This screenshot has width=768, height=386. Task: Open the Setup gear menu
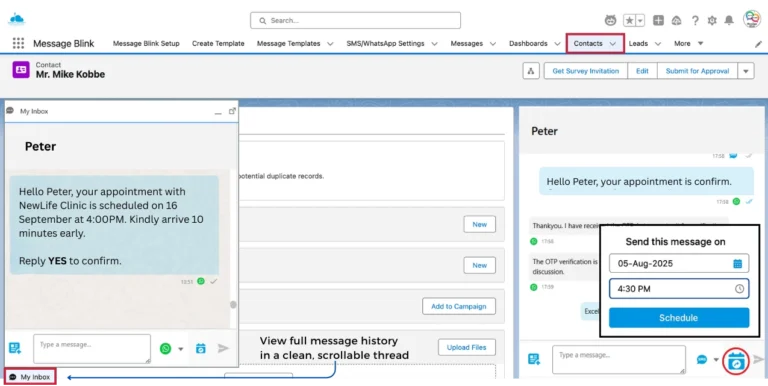(712, 20)
